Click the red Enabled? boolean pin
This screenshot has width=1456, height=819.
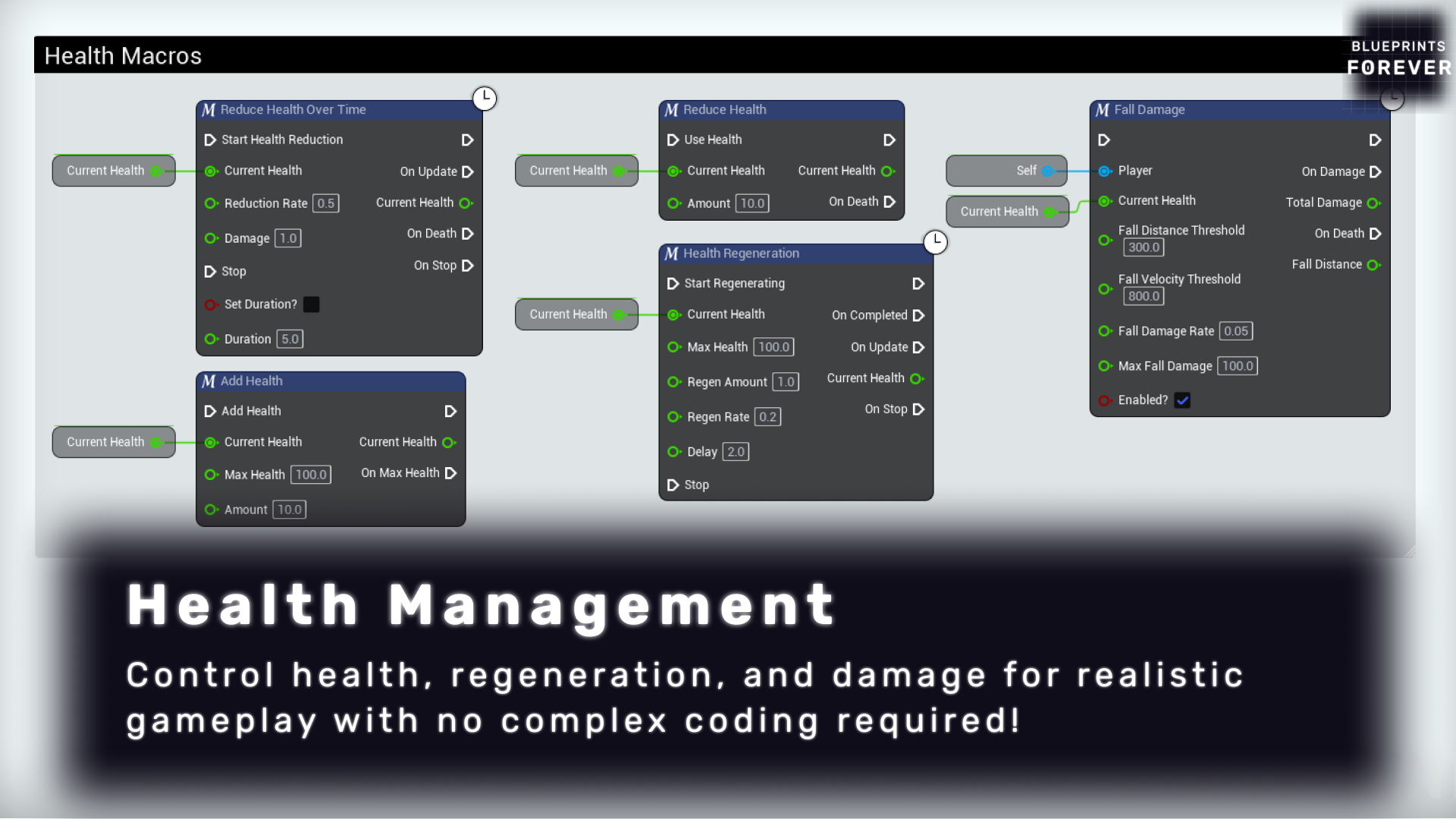pos(1105,400)
